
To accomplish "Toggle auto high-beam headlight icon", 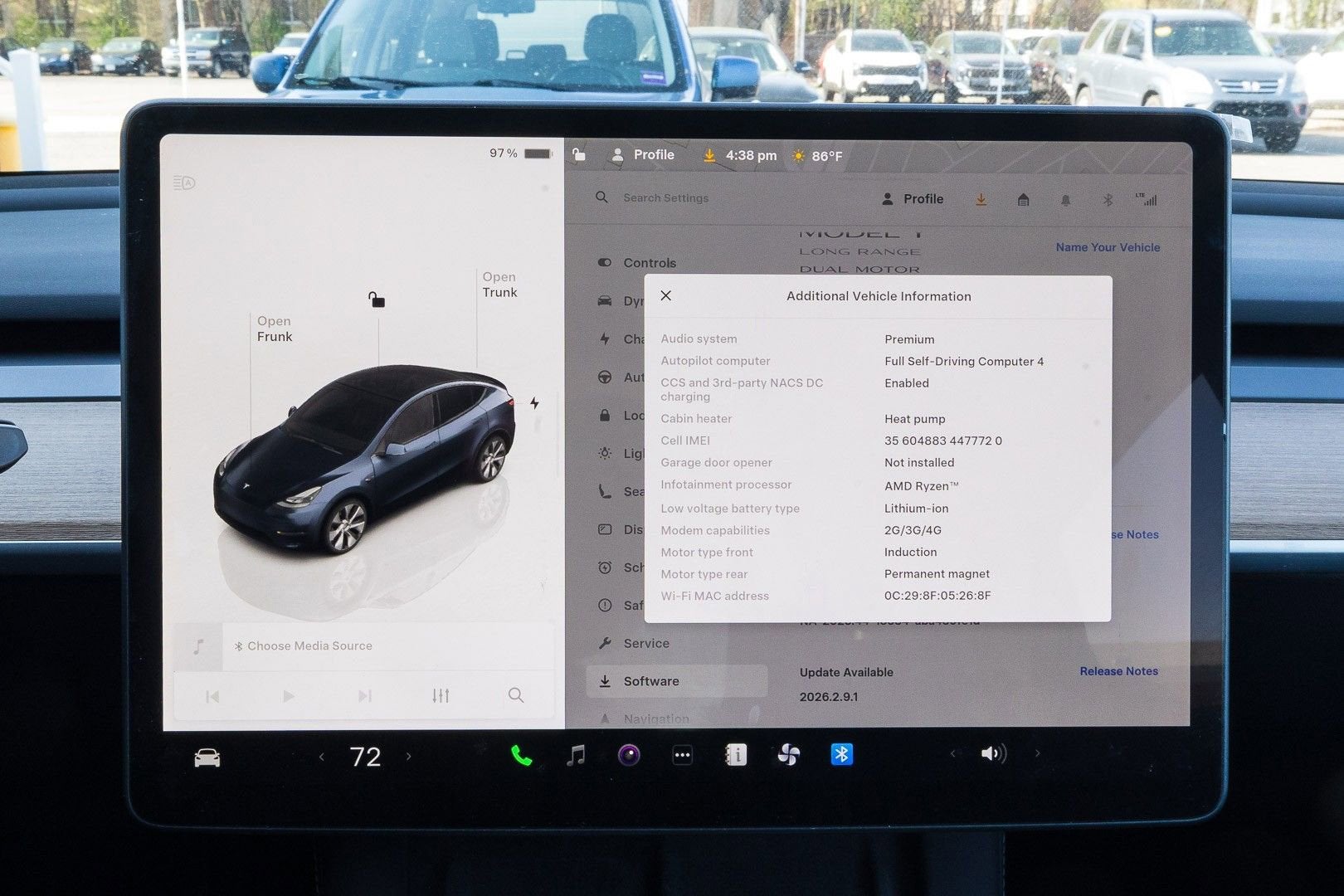I will point(184,183).
